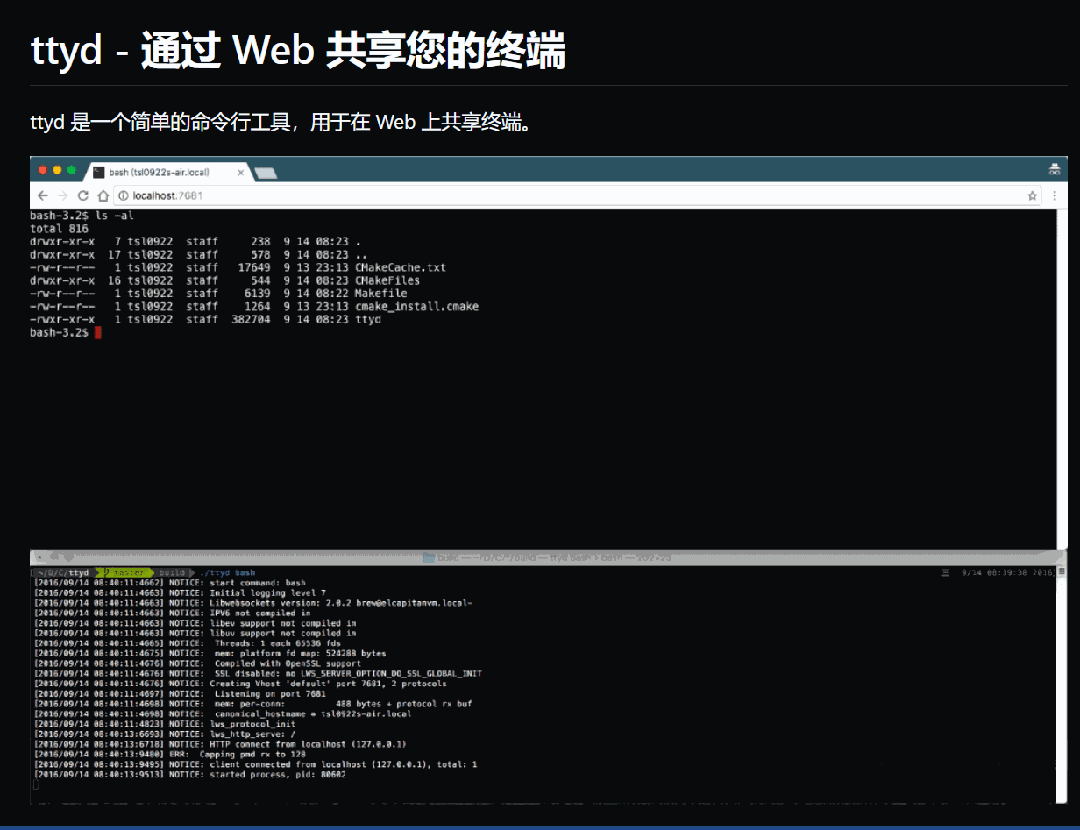Click the 'total 816' output line
Screen dimensions: 1080x830
click(59, 229)
